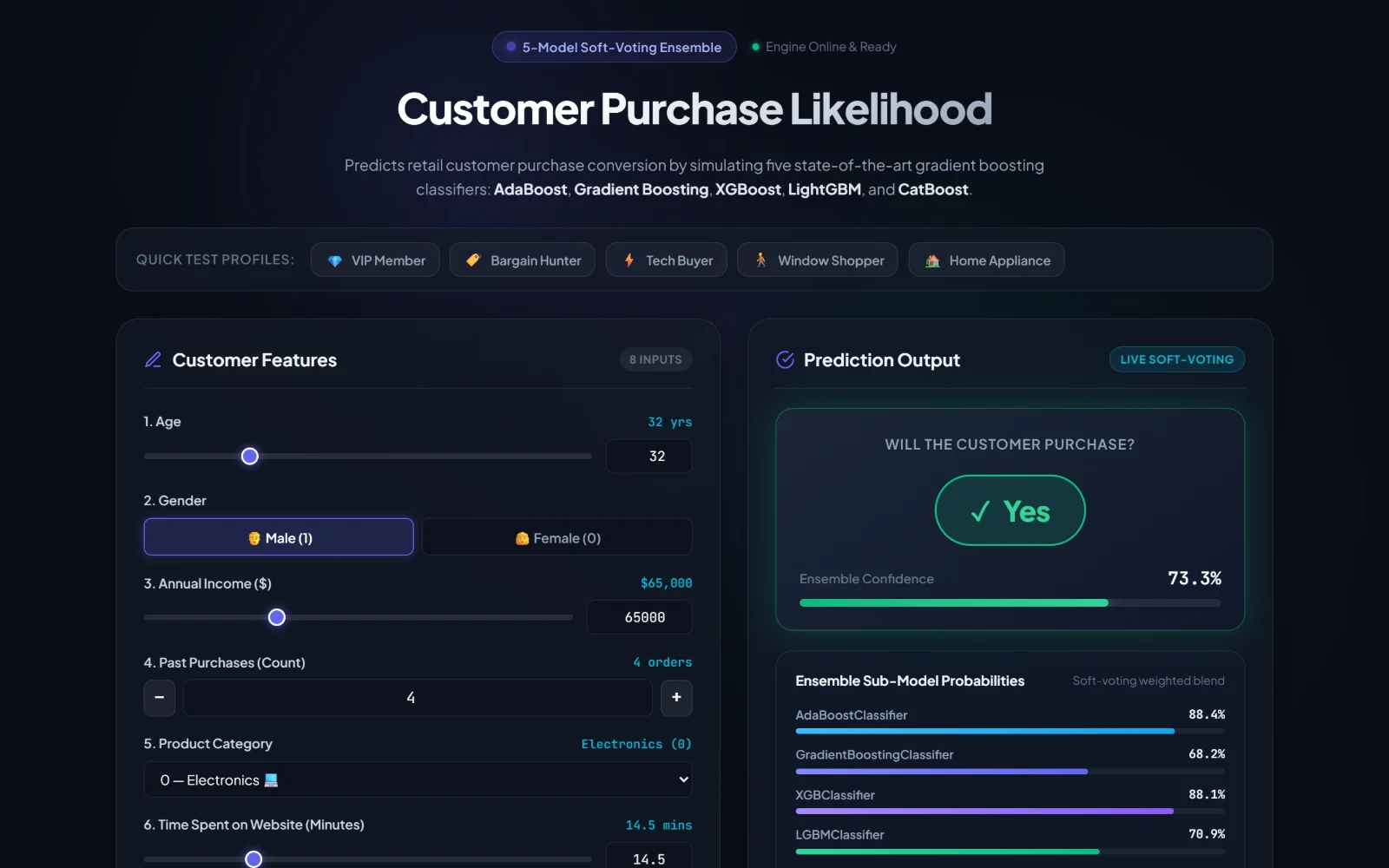The width and height of the screenshot is (1389, 868).
Task: Click the diamond icon on VIP Member
Action: [x=335, y=260]
